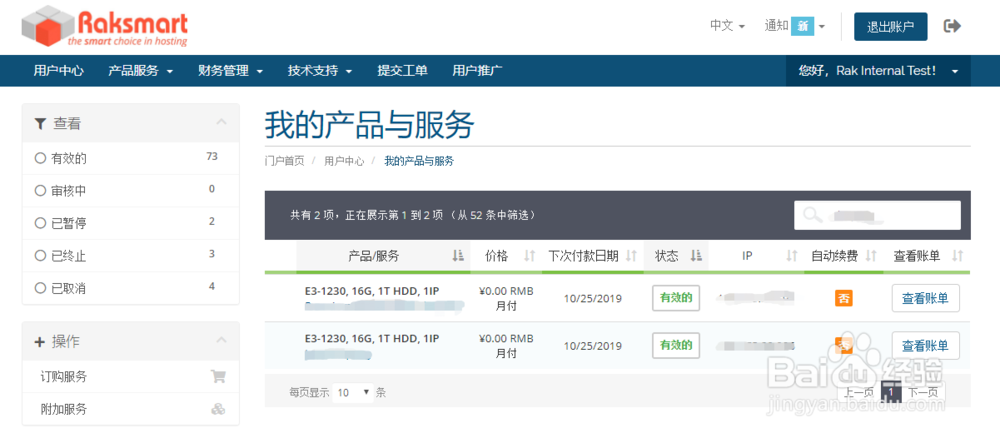Sort by 查看账单 column
Screen dimensions: 1000x438
[x=927, y=256]
